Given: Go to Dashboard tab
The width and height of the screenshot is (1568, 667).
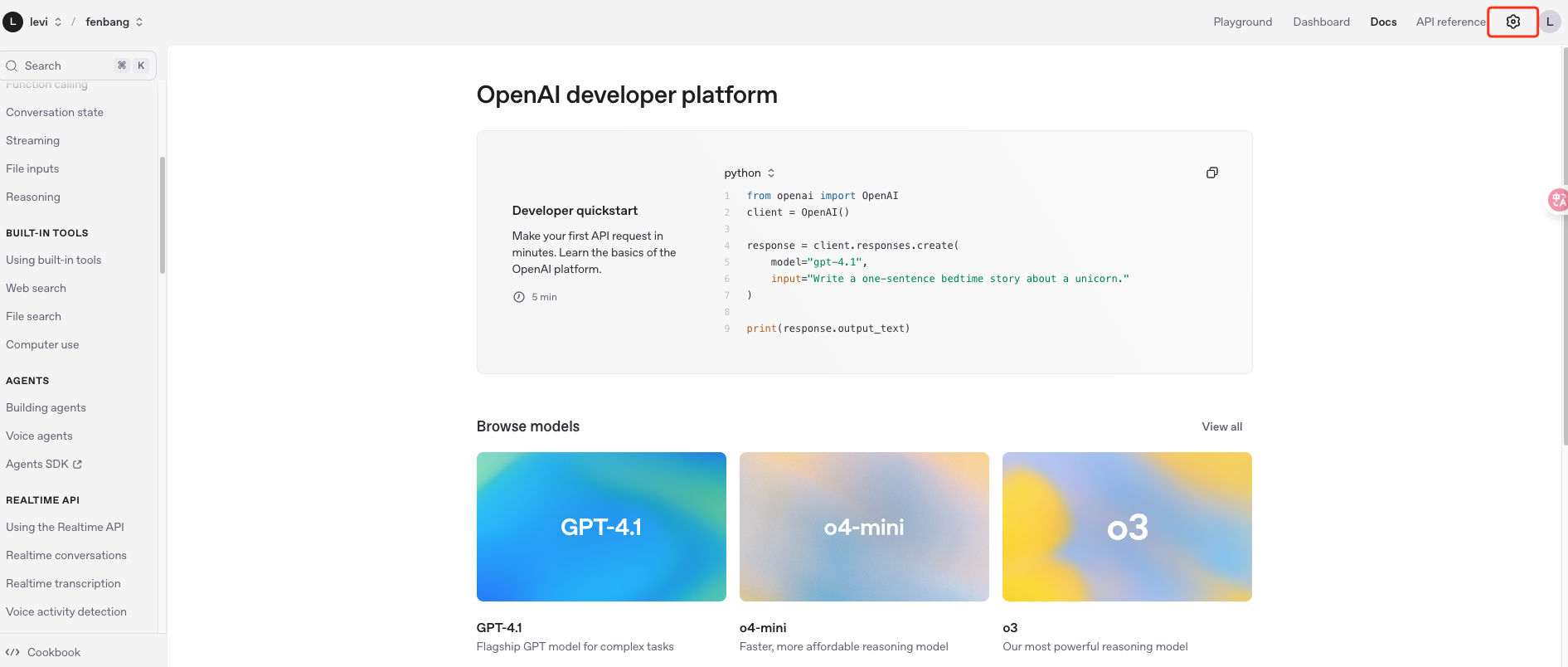Looking at the screenshot, I should pyautogui.click(x=1321, y=22).
